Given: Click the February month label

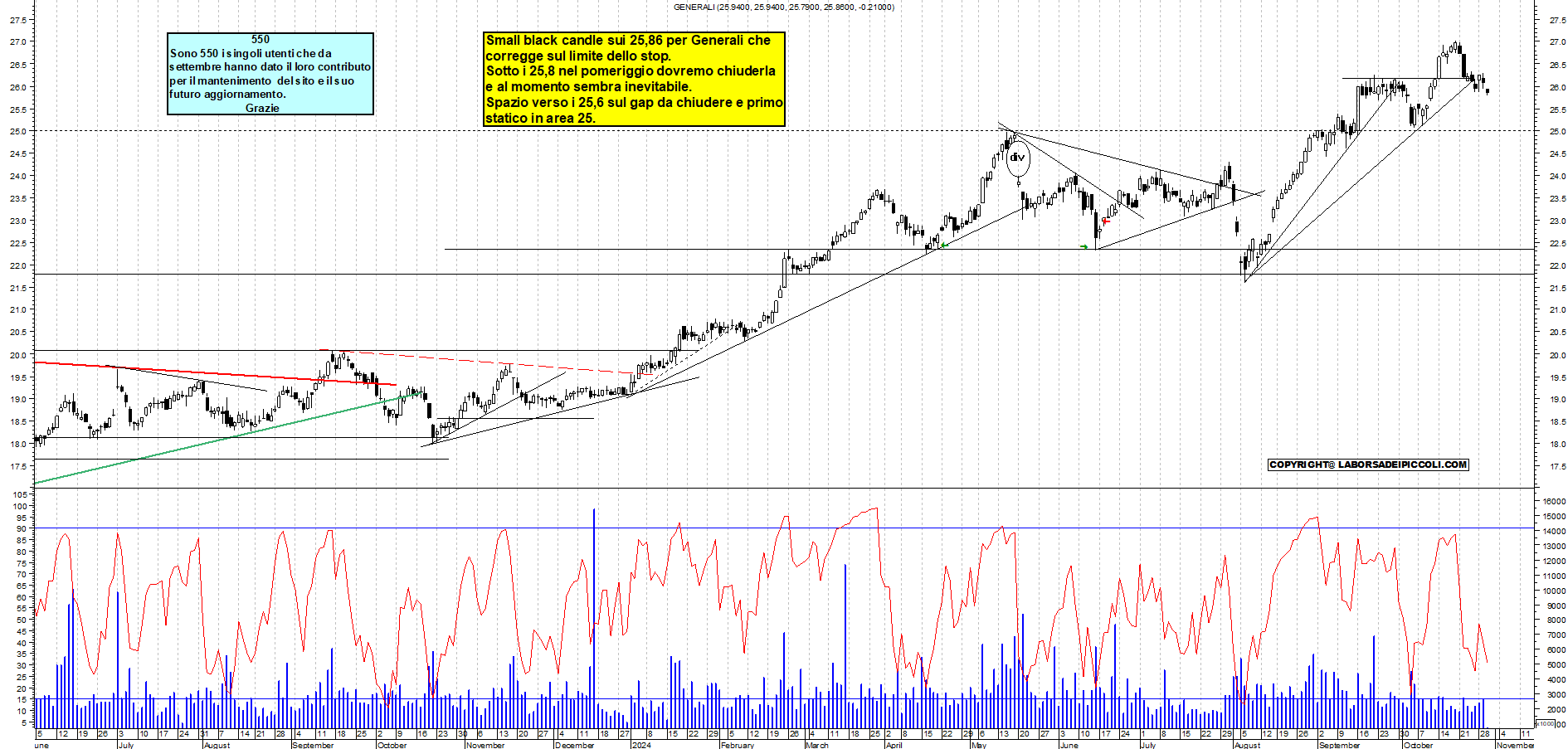Looking at the screenshot, I should pyautogui.click(x=738, y=745).
